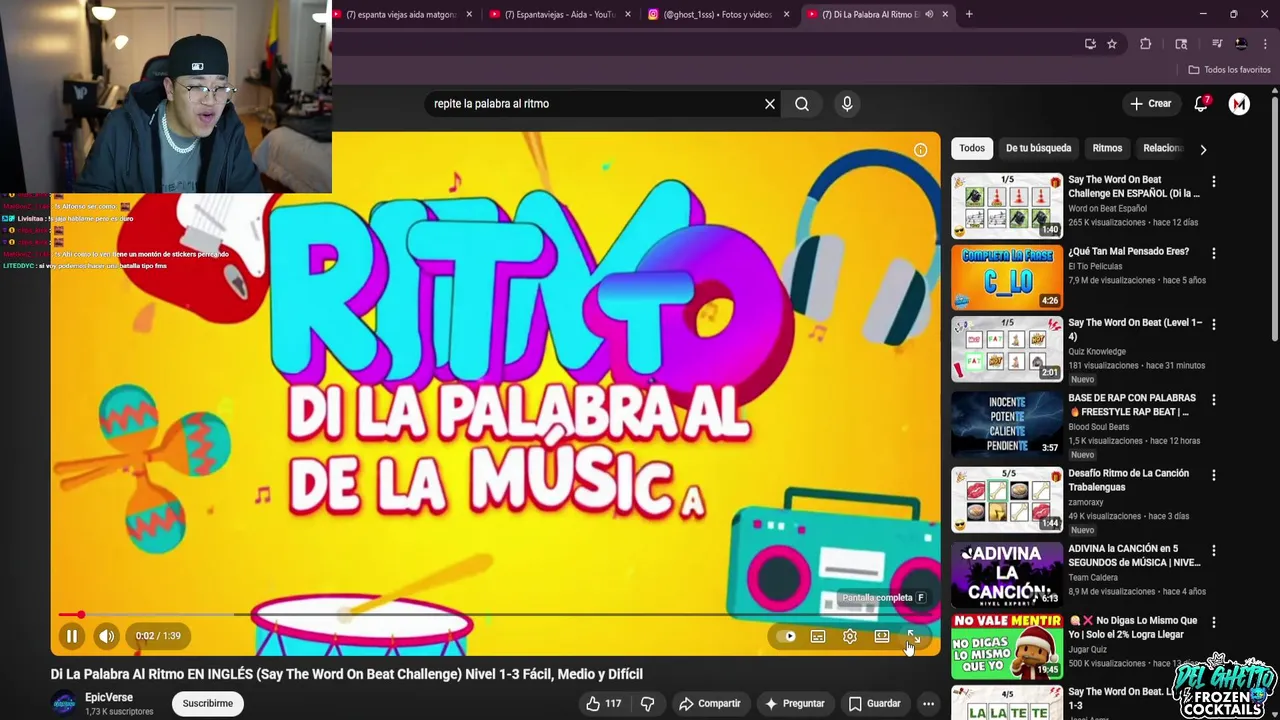Dislike the video with thumbs down

click(647, 704)
